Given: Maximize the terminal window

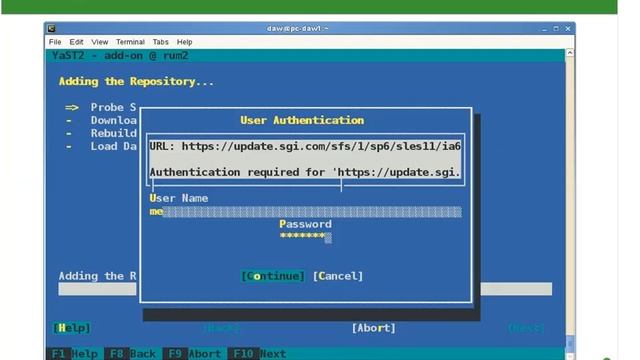Looking at the screenshot, I should click(556, 29).
